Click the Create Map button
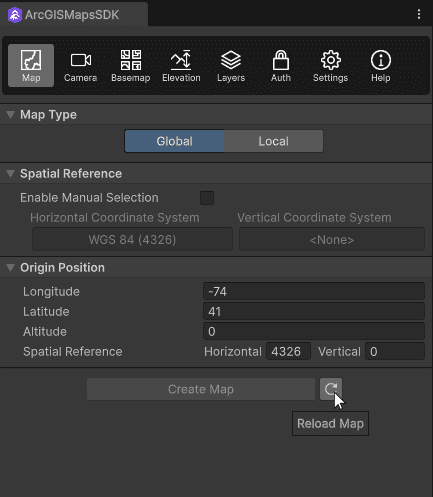 click(201, 389)
